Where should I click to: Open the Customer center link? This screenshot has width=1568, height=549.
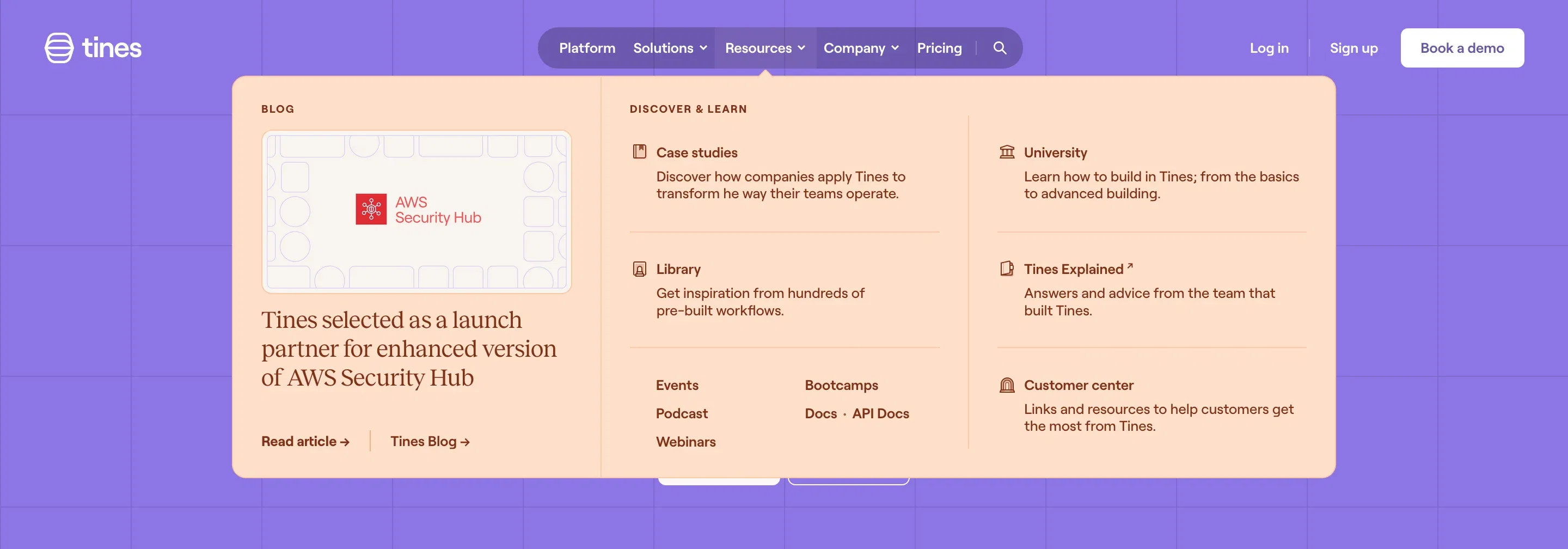click(x=1078, y=385)
